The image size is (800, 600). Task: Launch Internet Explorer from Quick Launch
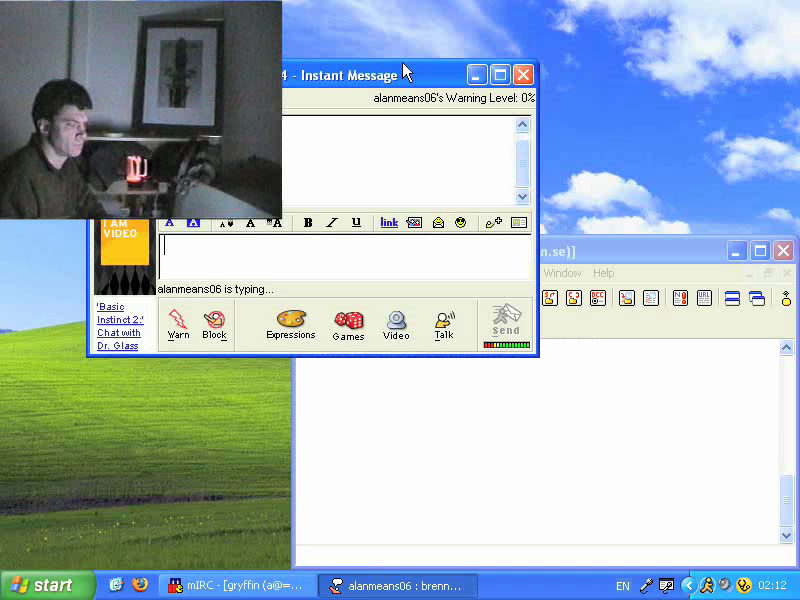click(x=116, y=585)
